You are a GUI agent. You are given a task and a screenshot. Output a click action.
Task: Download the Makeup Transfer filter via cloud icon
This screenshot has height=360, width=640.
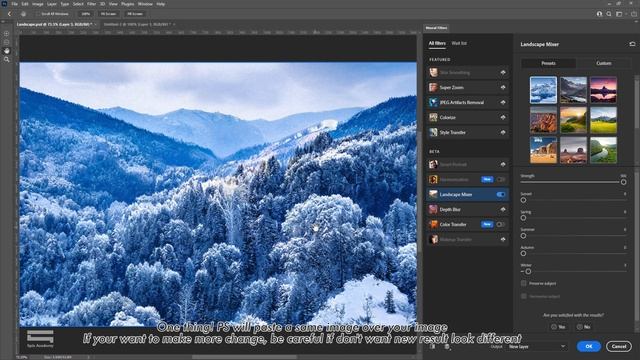[503, 240]
